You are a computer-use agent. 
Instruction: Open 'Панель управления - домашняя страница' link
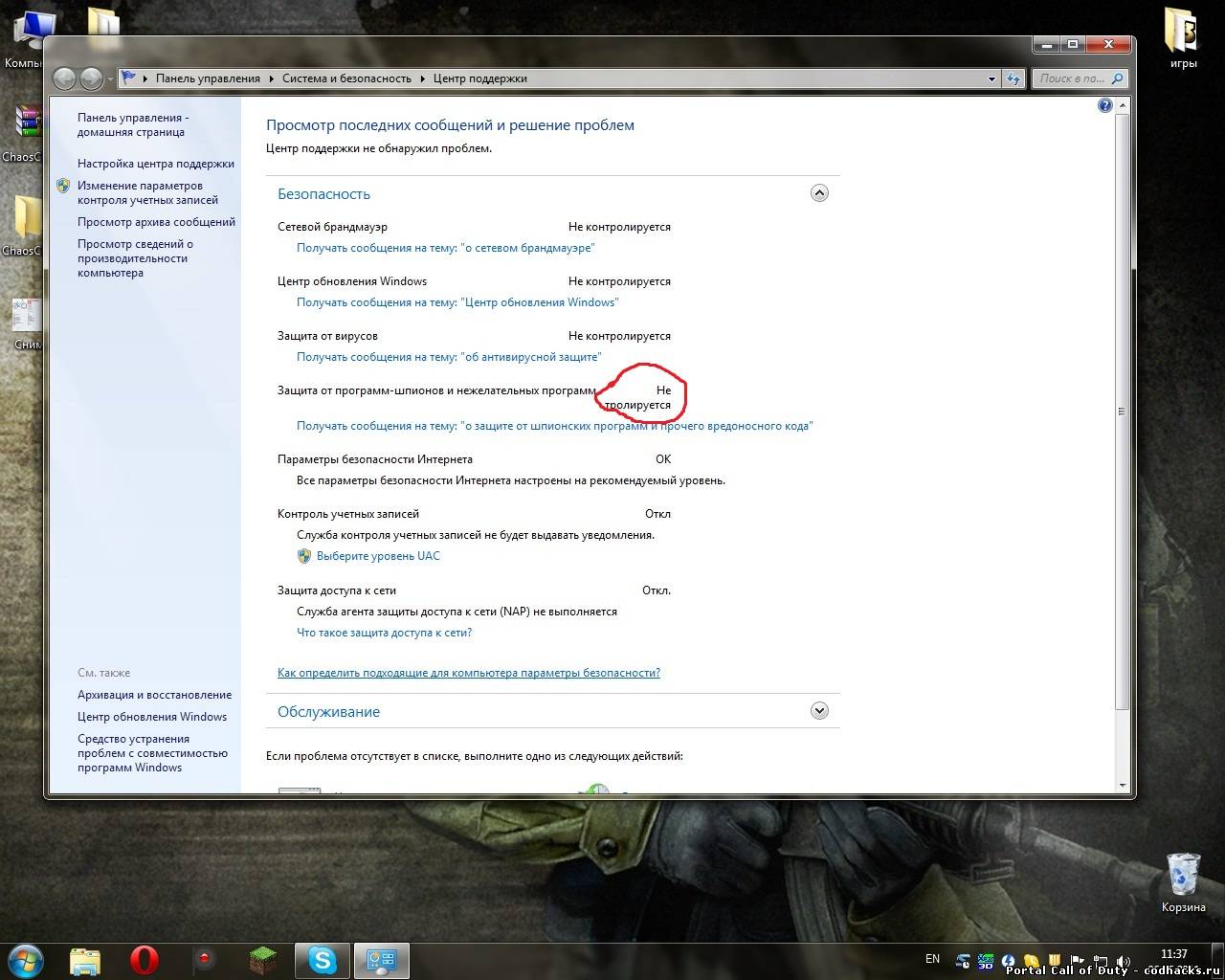(133, 125)
